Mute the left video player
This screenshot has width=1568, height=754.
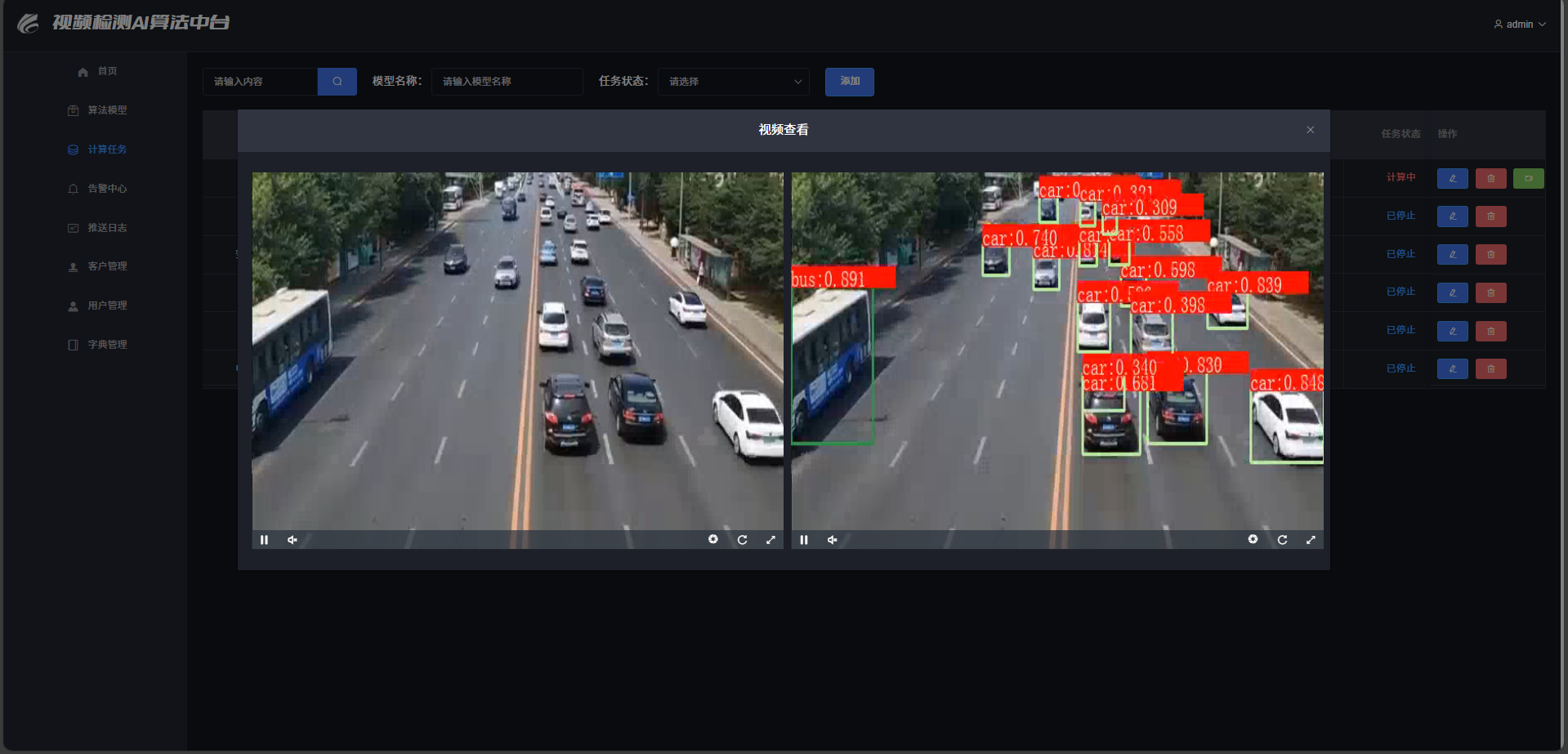(x=292, y=540)
